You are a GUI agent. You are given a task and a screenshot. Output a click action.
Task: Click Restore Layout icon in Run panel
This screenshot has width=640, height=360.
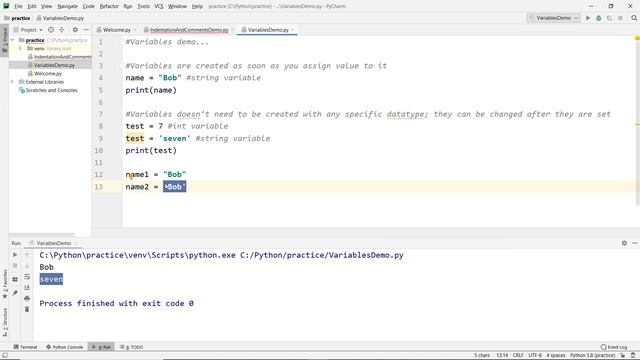15,279
